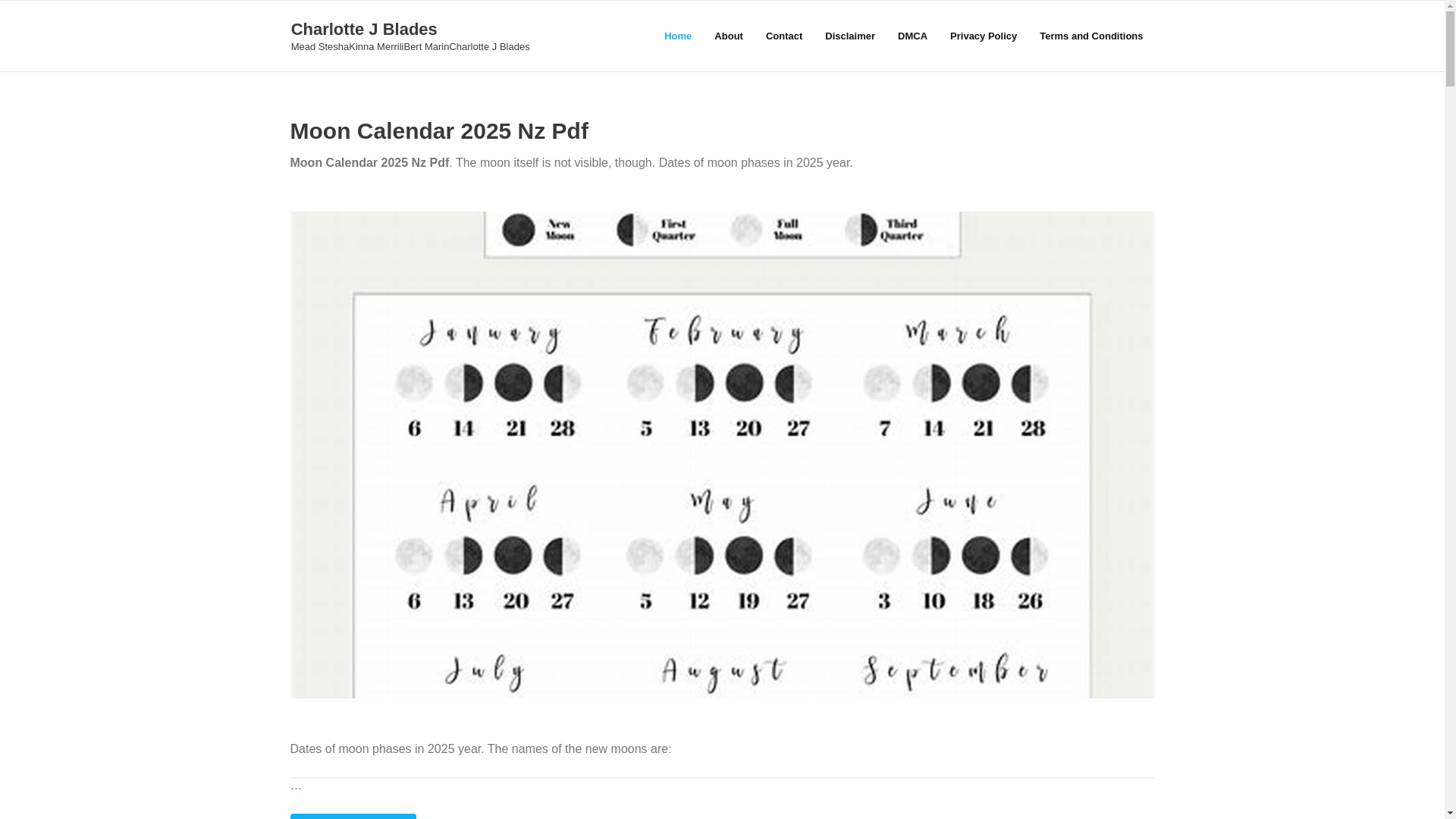The image size is (1456, 819).
Task: Click the January full moon icon above 6
Action: 414,383
